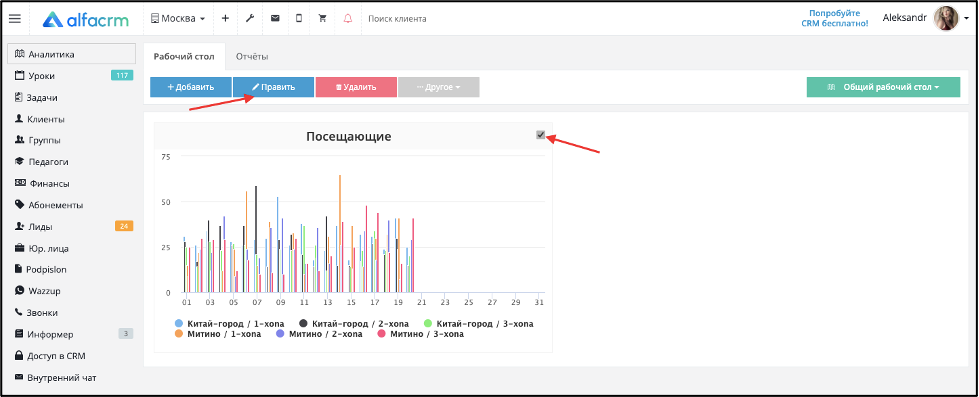Viewport: 979px width, 397px height.
Task: Expand the Общий рабочий стол dropdown
Action: 883,87
